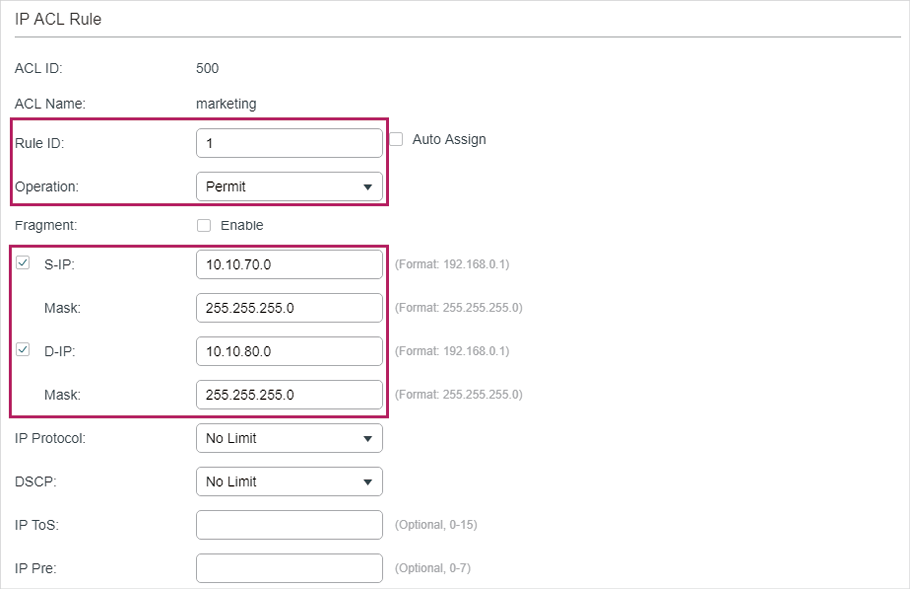Click the empty IP ToS field
Viewport: 910px width, 589px height.
(x=289, y=525)
